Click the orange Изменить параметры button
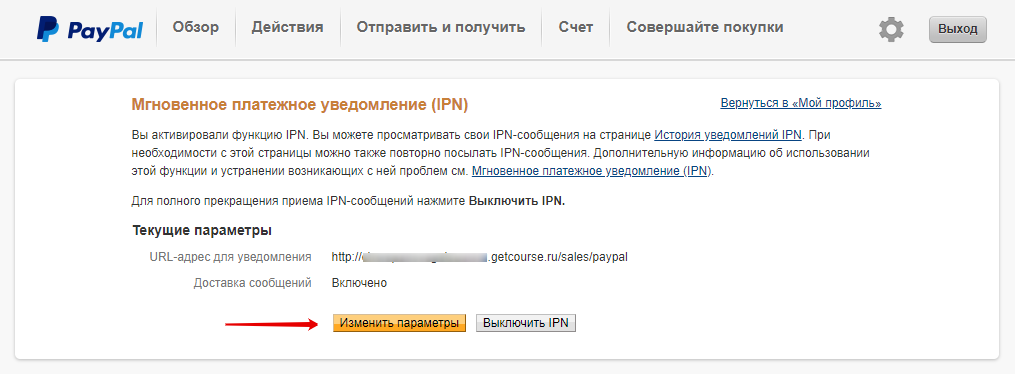This screenshot has width=1015, height=374. tap(399, 323)
